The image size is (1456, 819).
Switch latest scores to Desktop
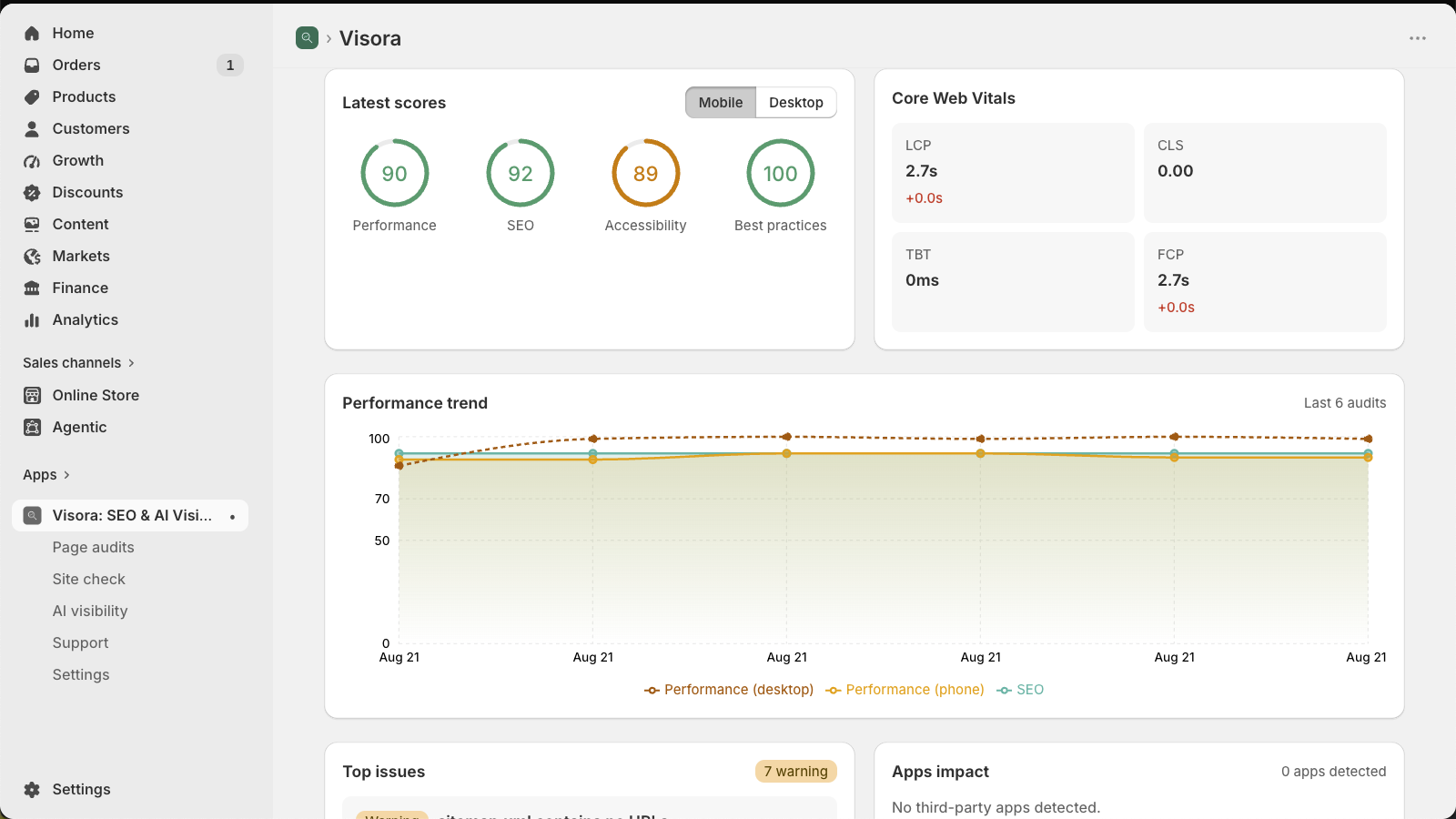[796, 103]
